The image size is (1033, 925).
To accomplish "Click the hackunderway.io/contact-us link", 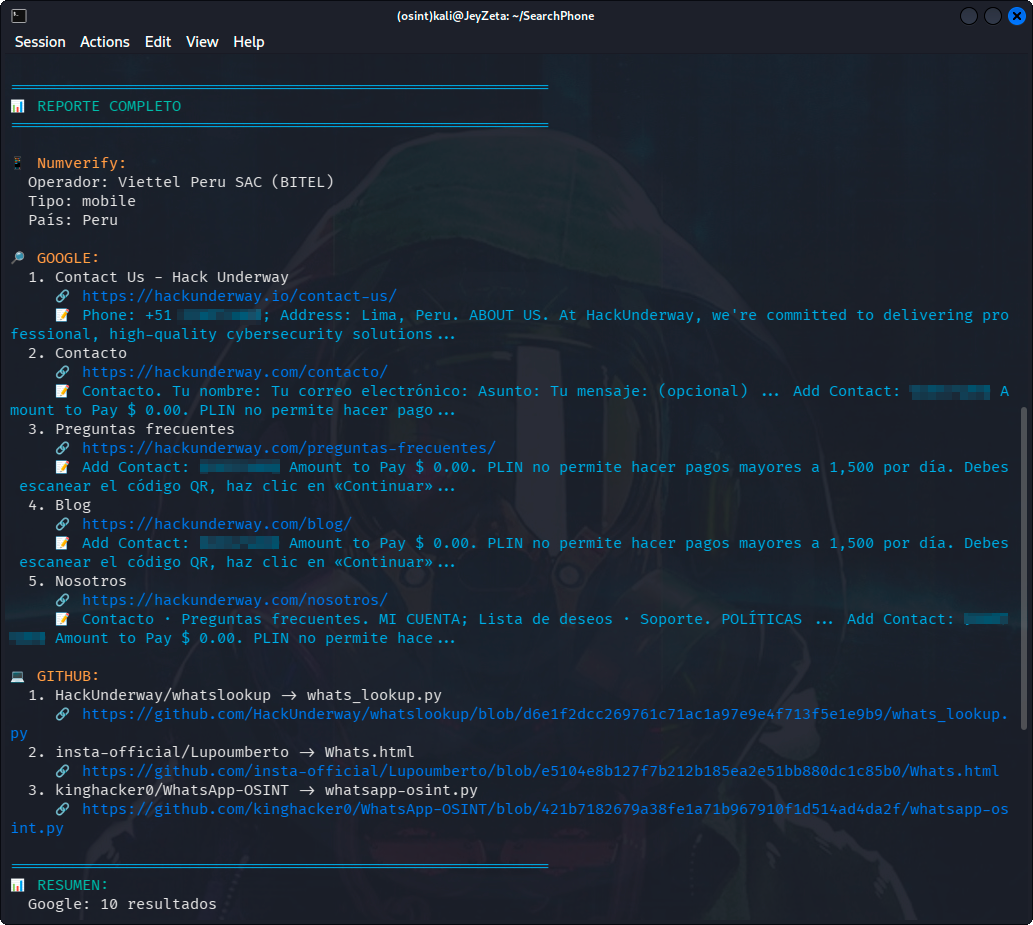I will point(239,296).
